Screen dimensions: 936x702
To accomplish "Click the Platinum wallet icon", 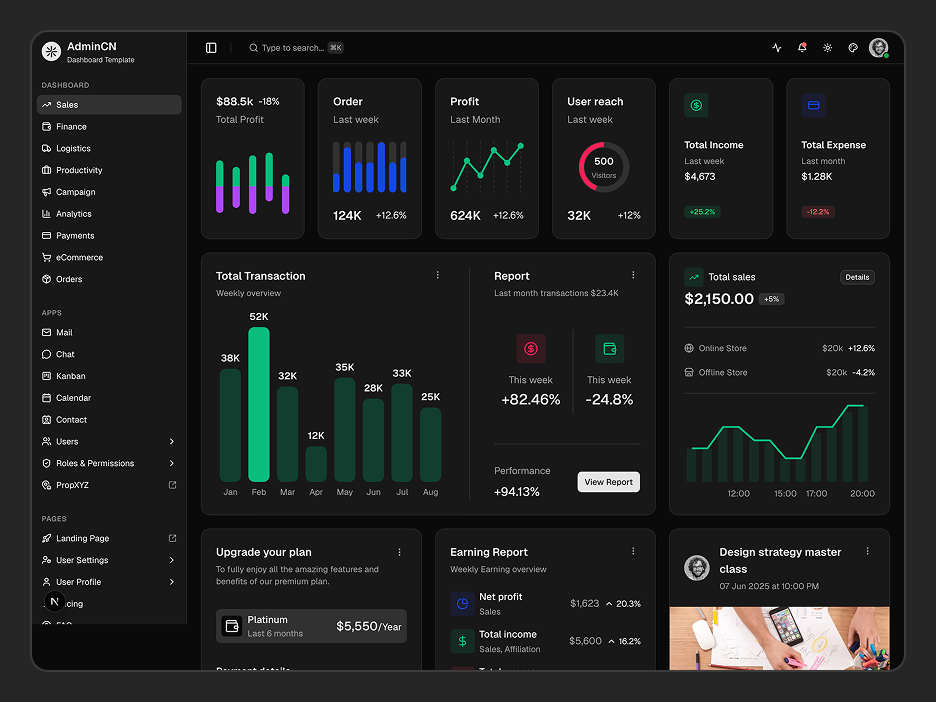I will [232, 626].
